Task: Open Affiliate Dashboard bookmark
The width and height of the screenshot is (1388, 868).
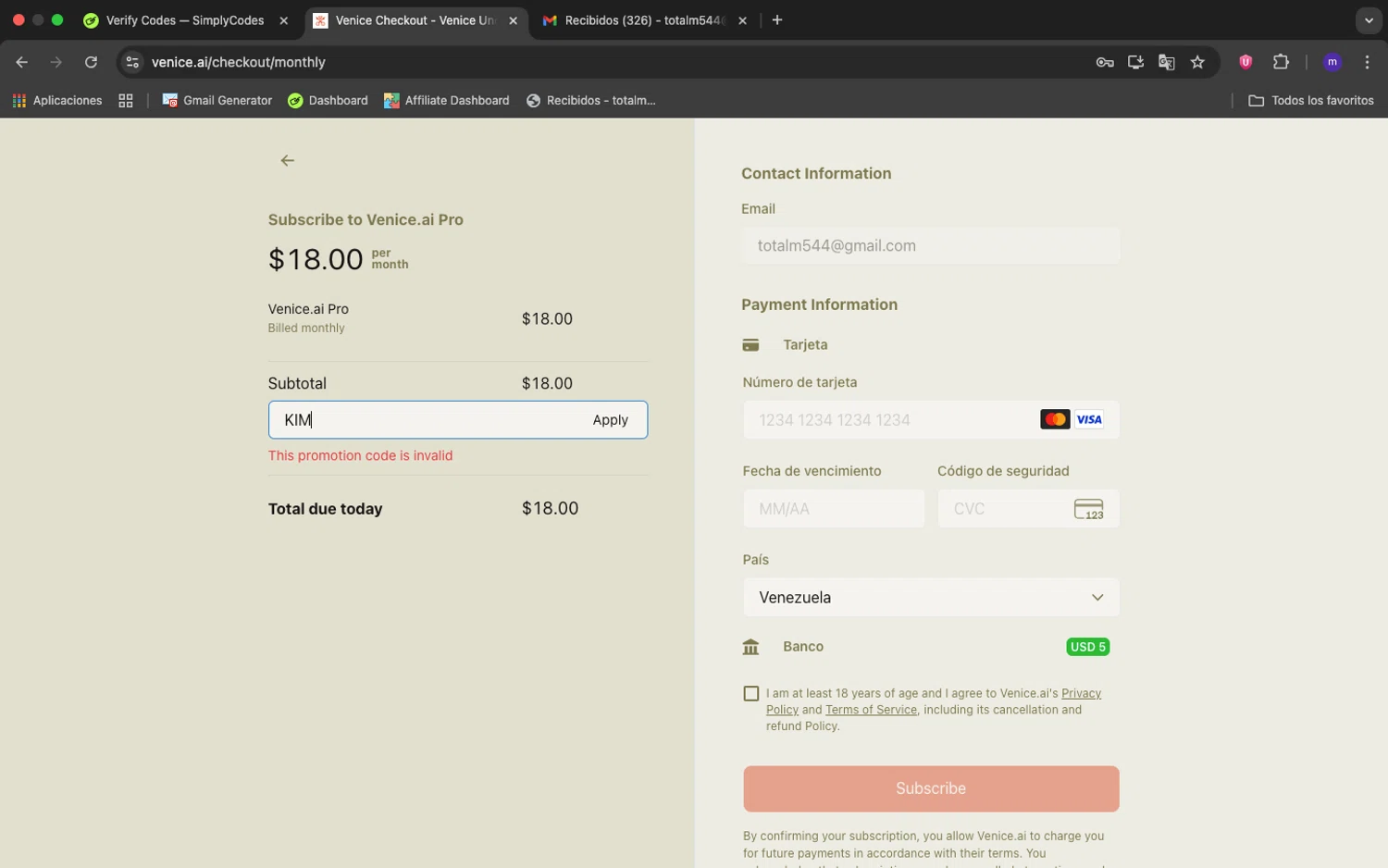Action: 447,100
